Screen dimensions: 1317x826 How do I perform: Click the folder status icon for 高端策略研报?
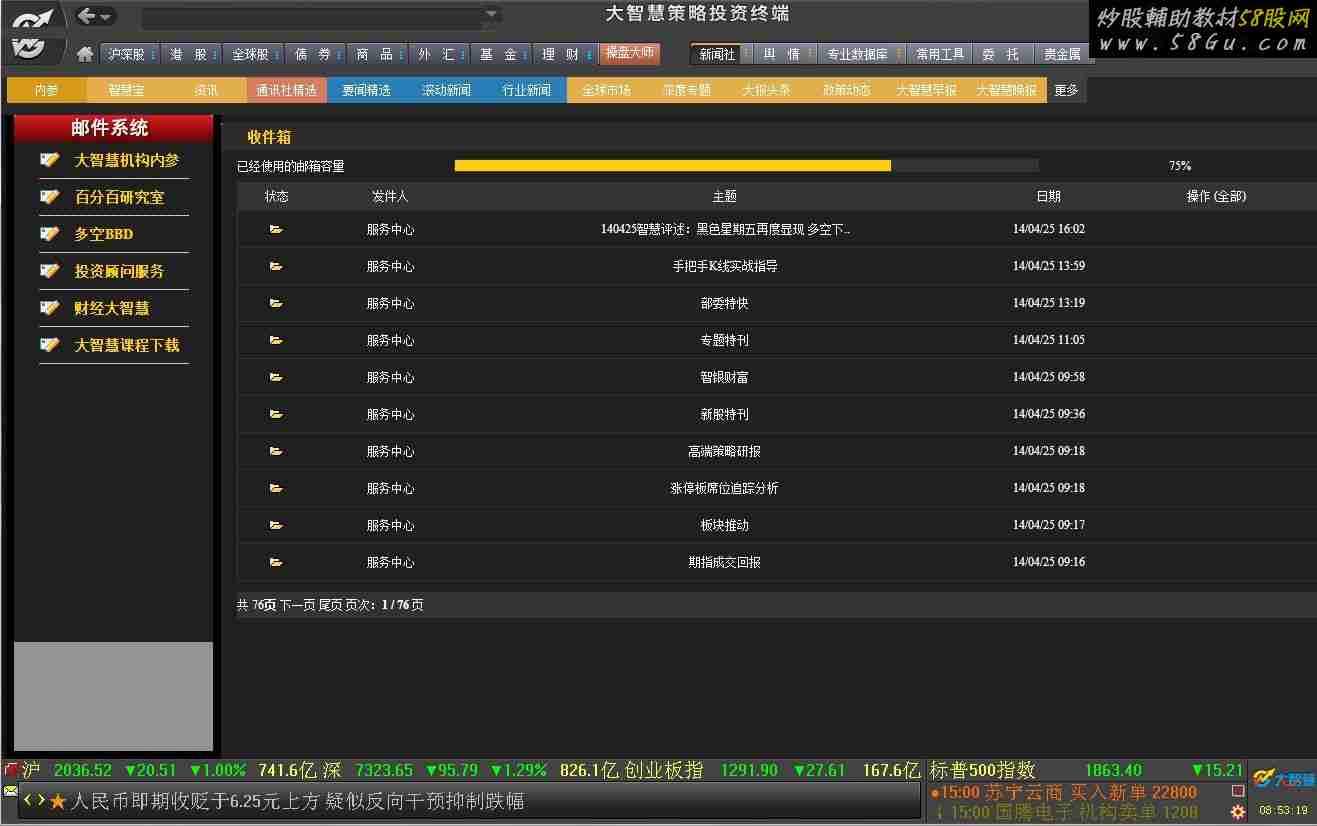tap(276, 452)
